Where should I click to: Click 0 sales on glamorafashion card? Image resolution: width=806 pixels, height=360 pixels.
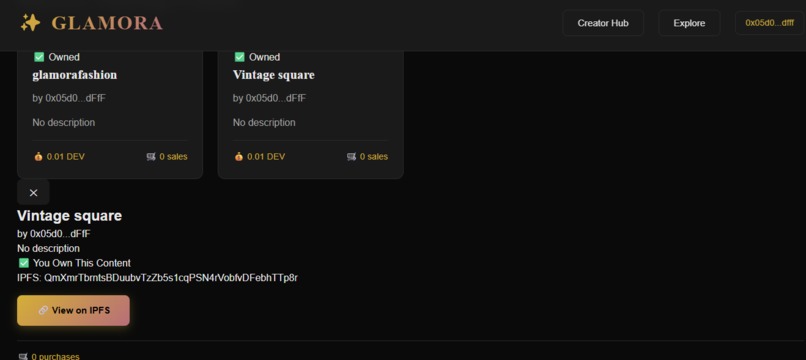[x=173, y=156]
